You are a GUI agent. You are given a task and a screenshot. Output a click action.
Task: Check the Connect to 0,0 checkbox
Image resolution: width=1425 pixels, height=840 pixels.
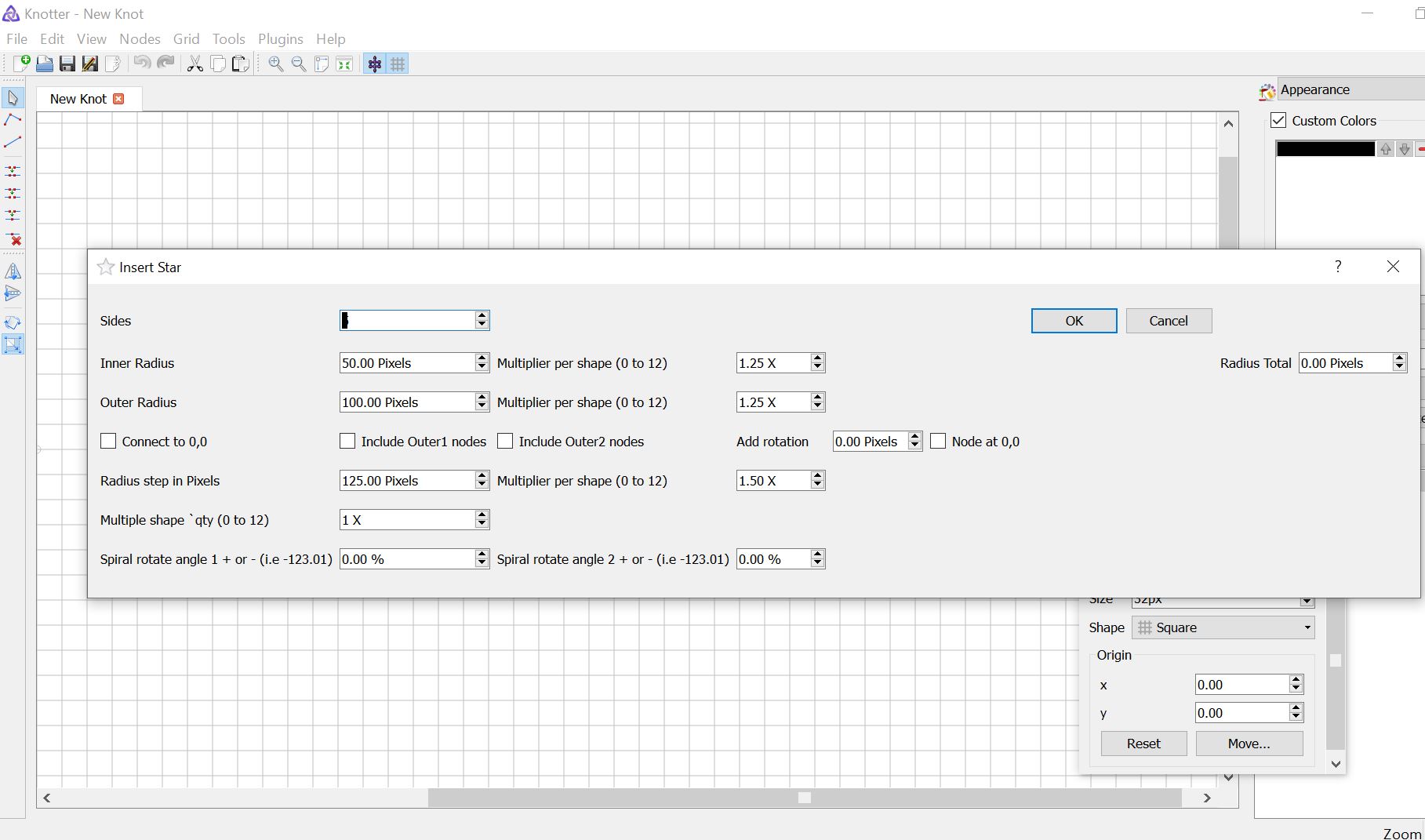tap(108, 442)
